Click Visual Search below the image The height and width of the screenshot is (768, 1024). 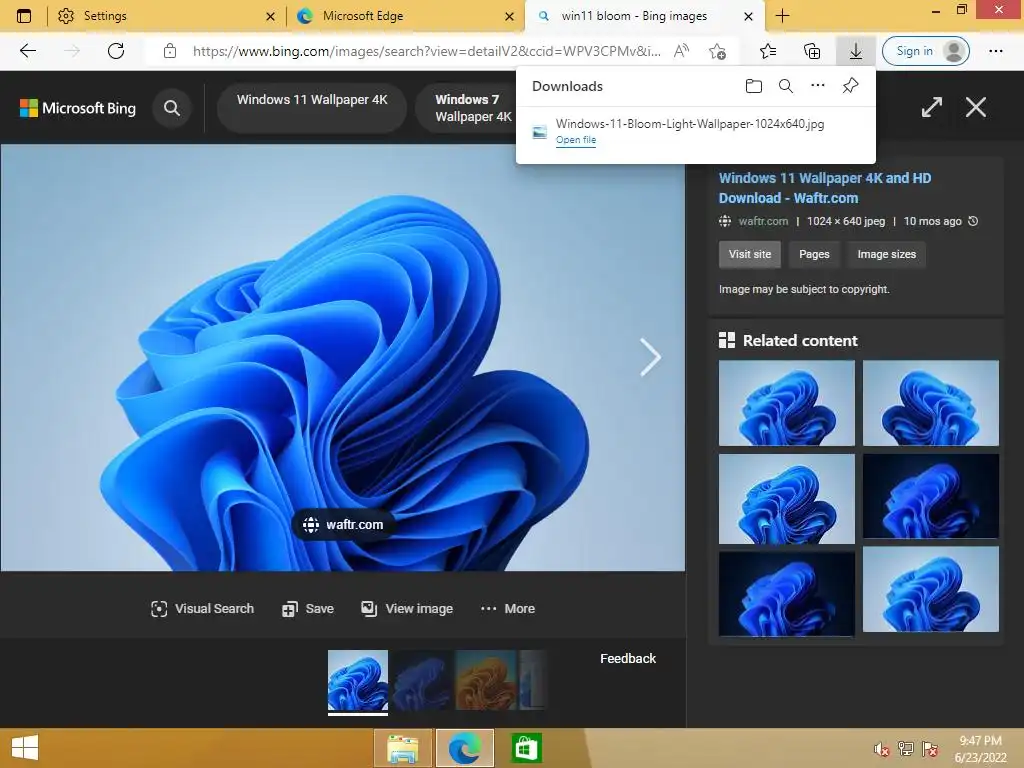pyautogui.click(x=202, y=609)
